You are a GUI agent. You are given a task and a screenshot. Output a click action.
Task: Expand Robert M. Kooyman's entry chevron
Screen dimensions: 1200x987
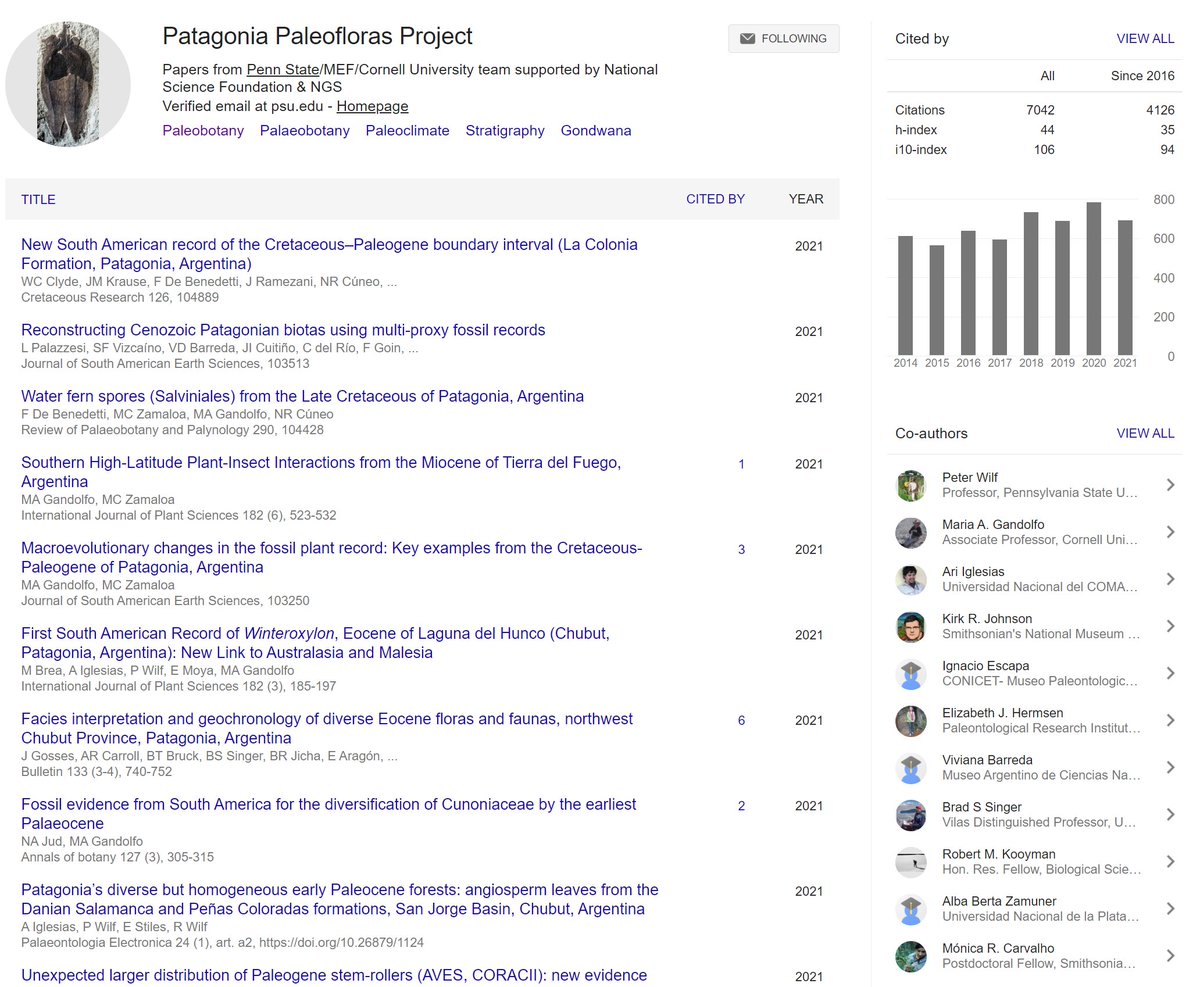(1170, 861)
